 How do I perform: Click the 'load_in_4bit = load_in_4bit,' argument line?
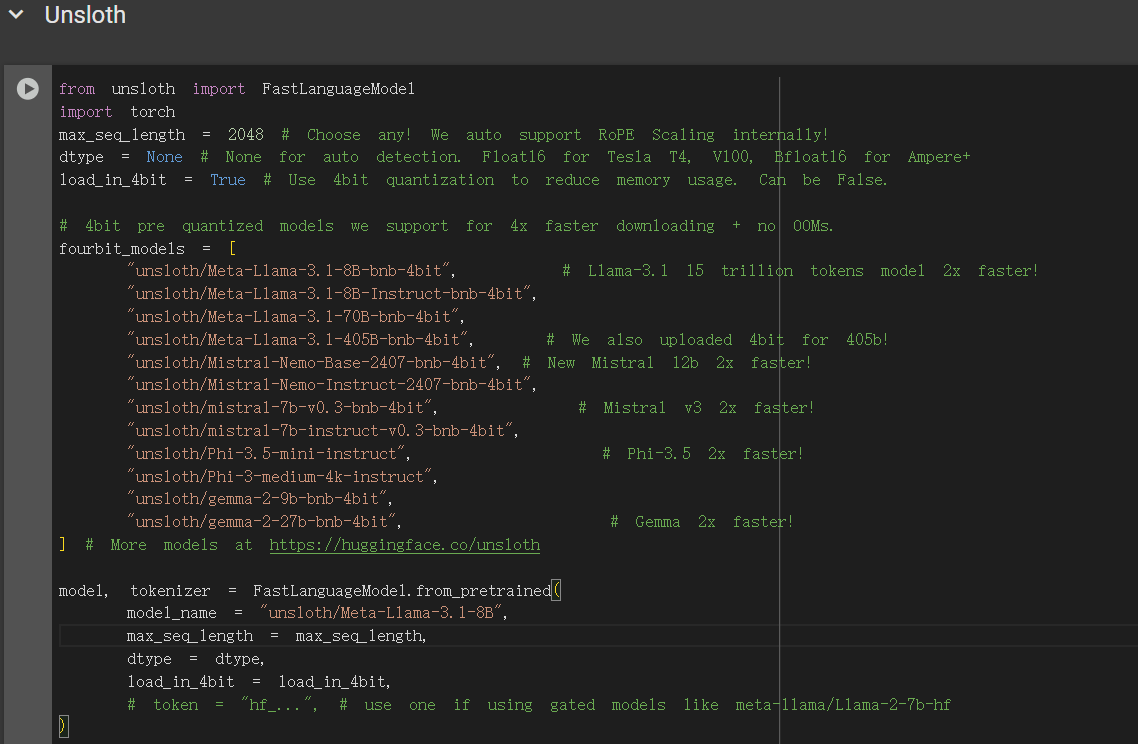pos(258,682)
